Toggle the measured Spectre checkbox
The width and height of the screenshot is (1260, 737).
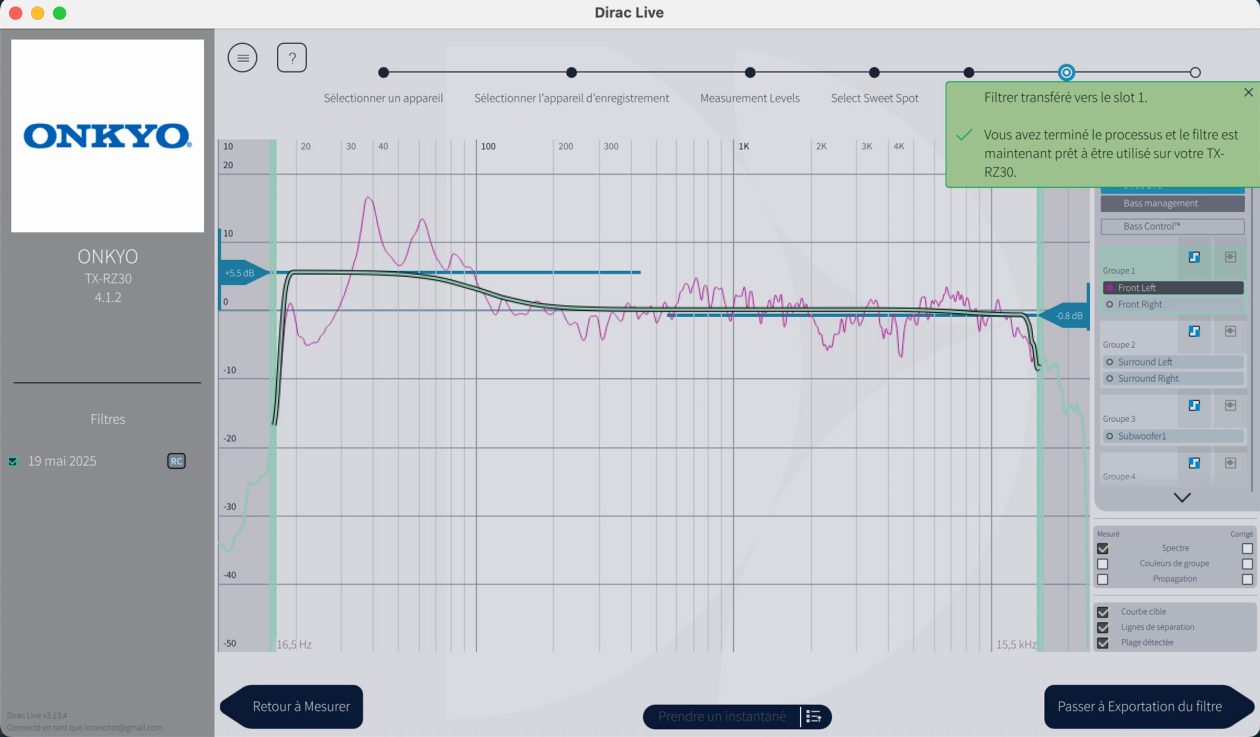tap(1103, 548)
